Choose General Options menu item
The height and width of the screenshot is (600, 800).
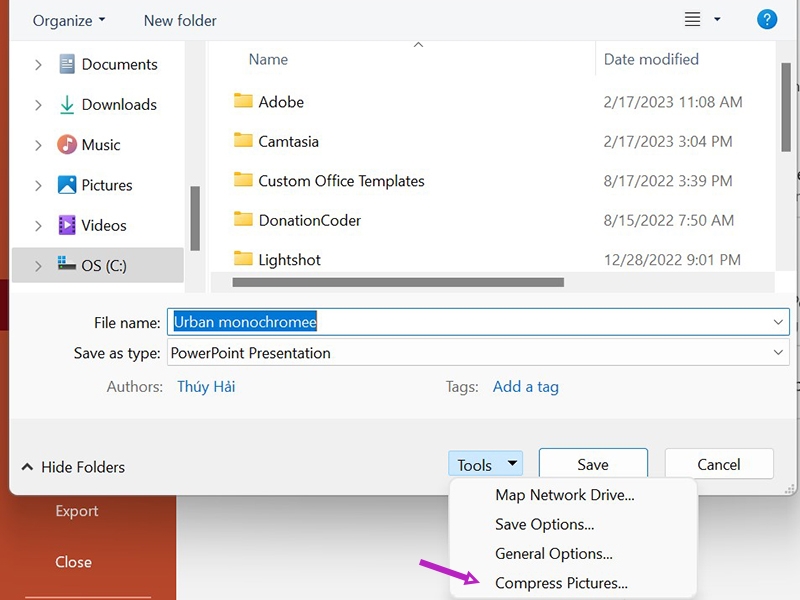(554, 554)
